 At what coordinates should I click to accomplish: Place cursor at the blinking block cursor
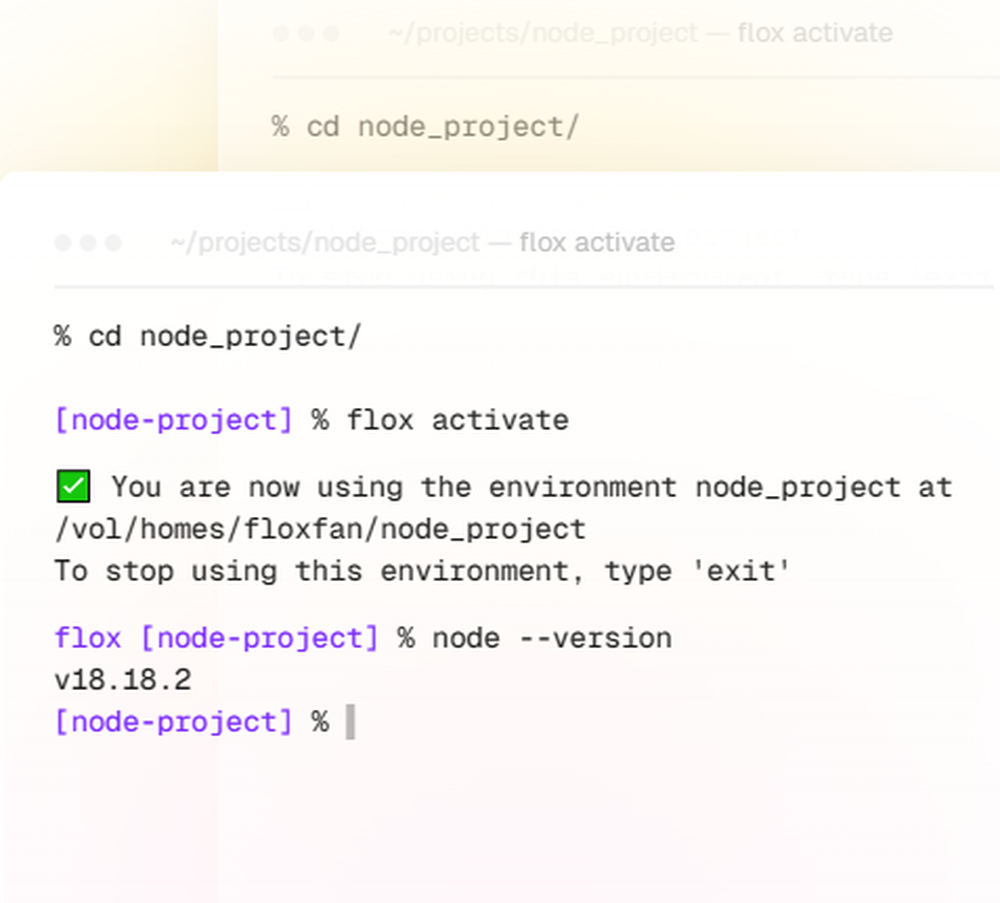pyautogui.click(x=350, y=722)
